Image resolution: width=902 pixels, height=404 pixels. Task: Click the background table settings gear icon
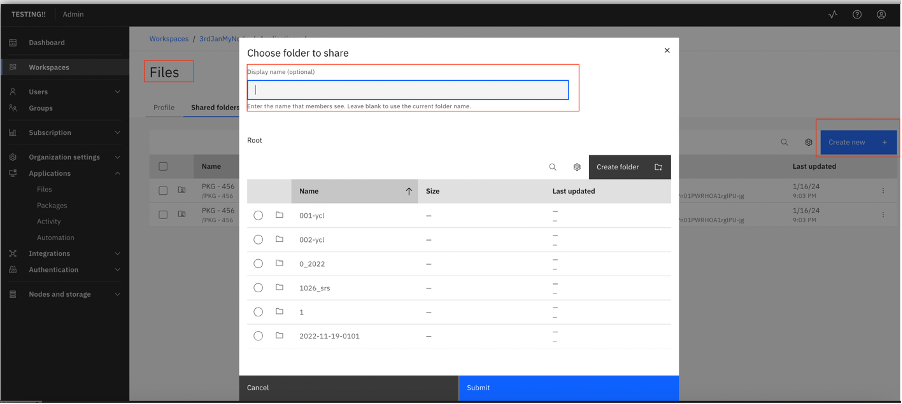tap(808, 142)
